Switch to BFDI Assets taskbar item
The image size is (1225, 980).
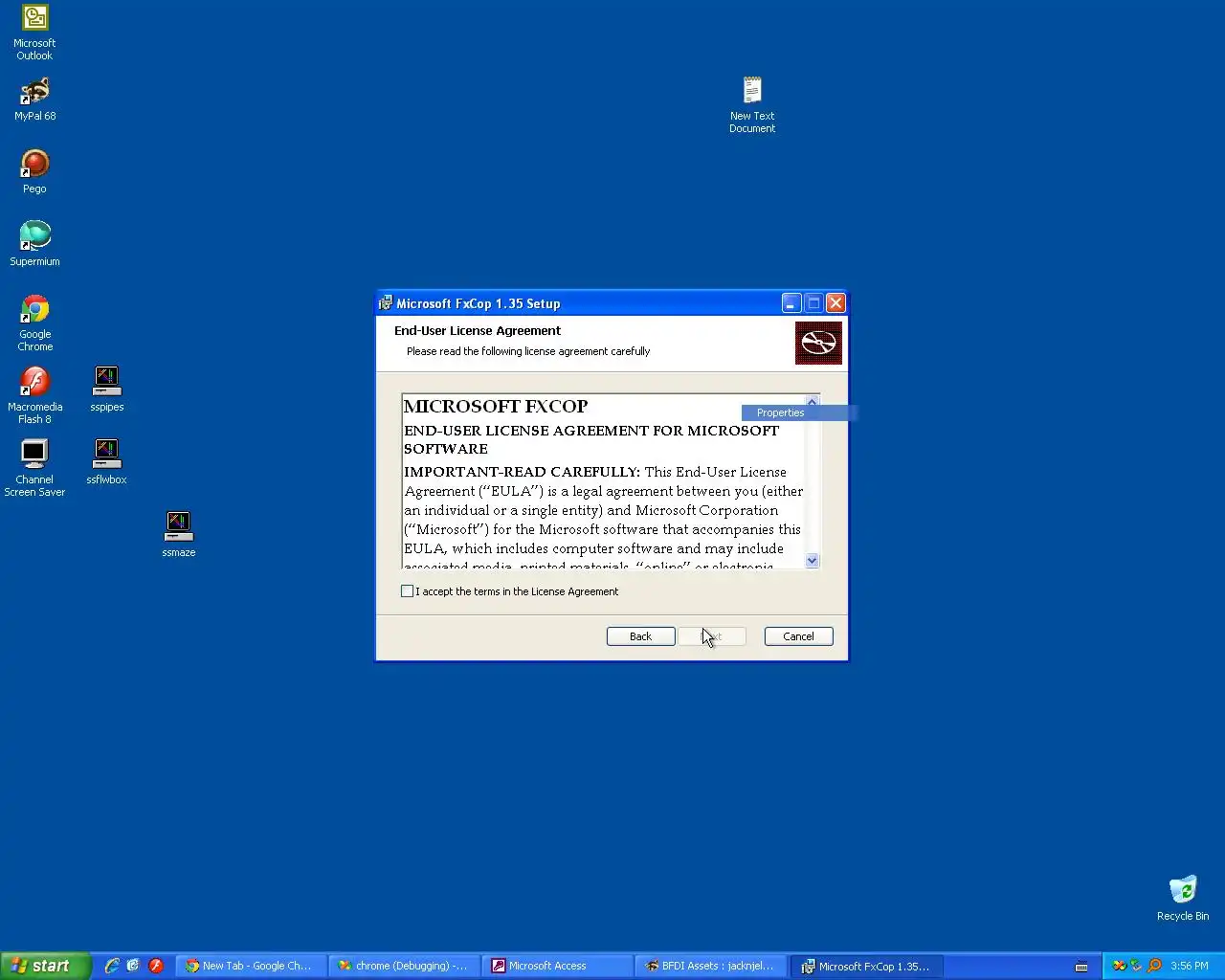point(710,966)
